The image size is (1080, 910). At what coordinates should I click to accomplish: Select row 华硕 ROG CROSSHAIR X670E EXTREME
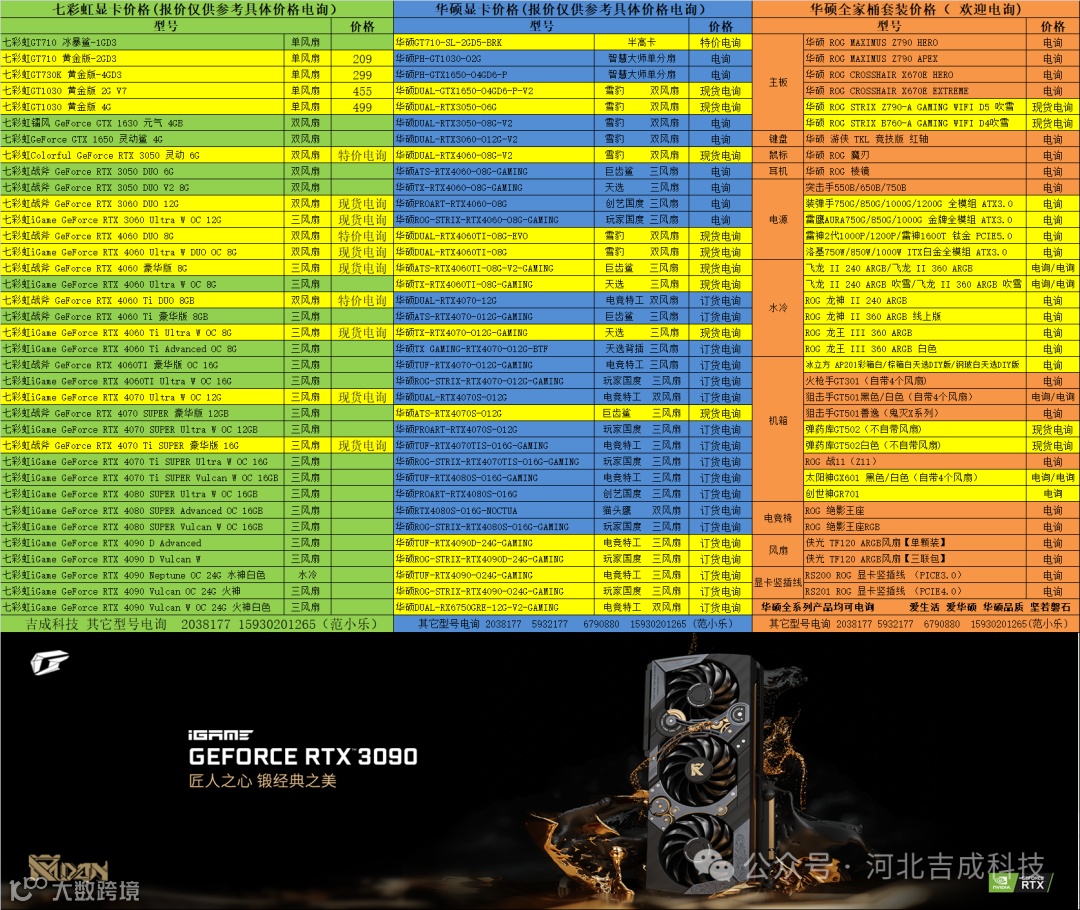point(942,91)
